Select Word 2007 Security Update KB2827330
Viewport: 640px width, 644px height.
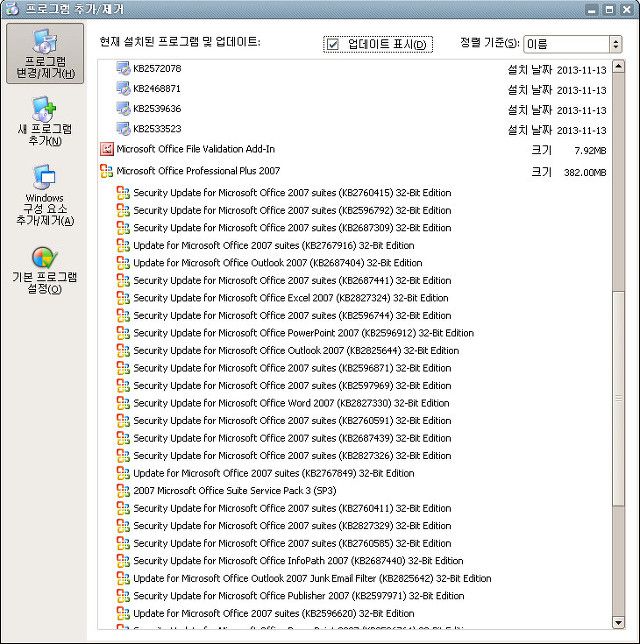(291, 403)
